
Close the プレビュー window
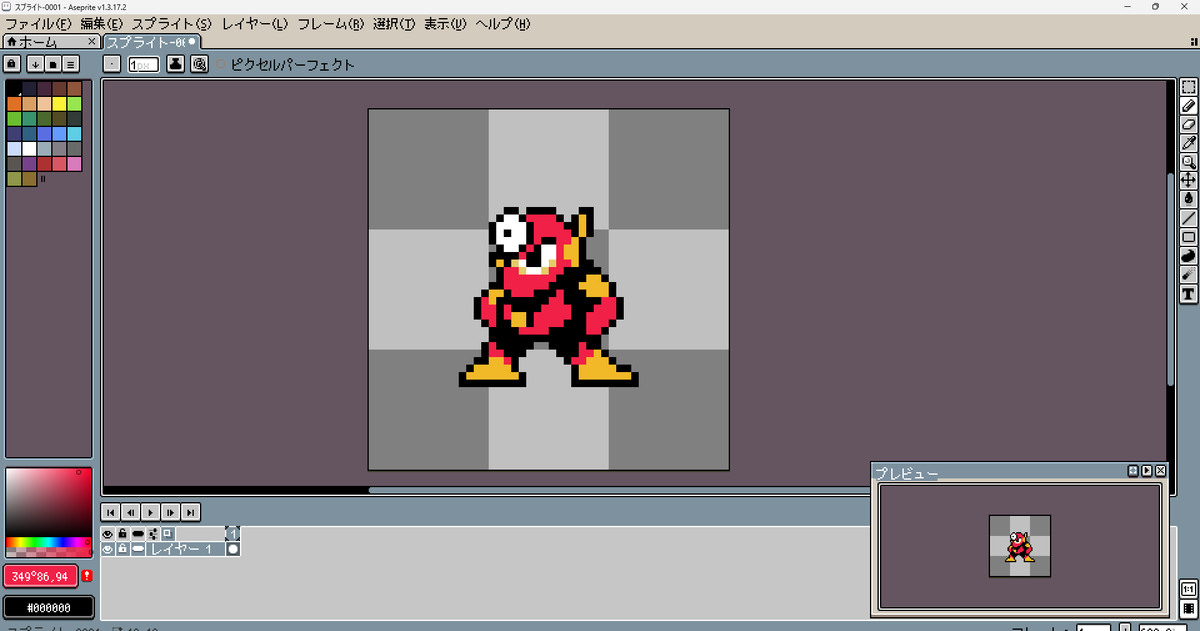(x=1161, y=471)
